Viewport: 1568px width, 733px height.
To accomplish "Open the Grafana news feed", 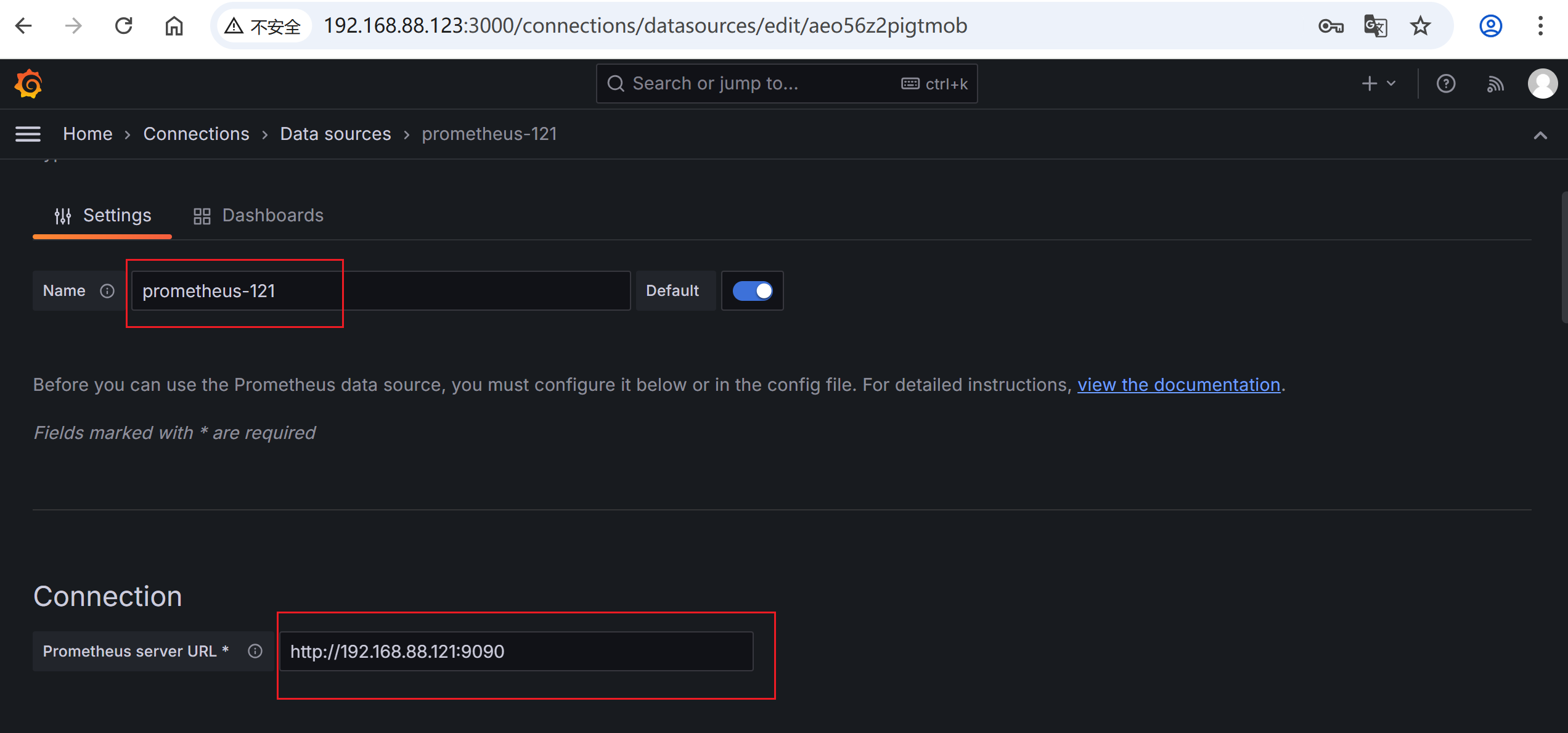I will (x=1495, y=84).
